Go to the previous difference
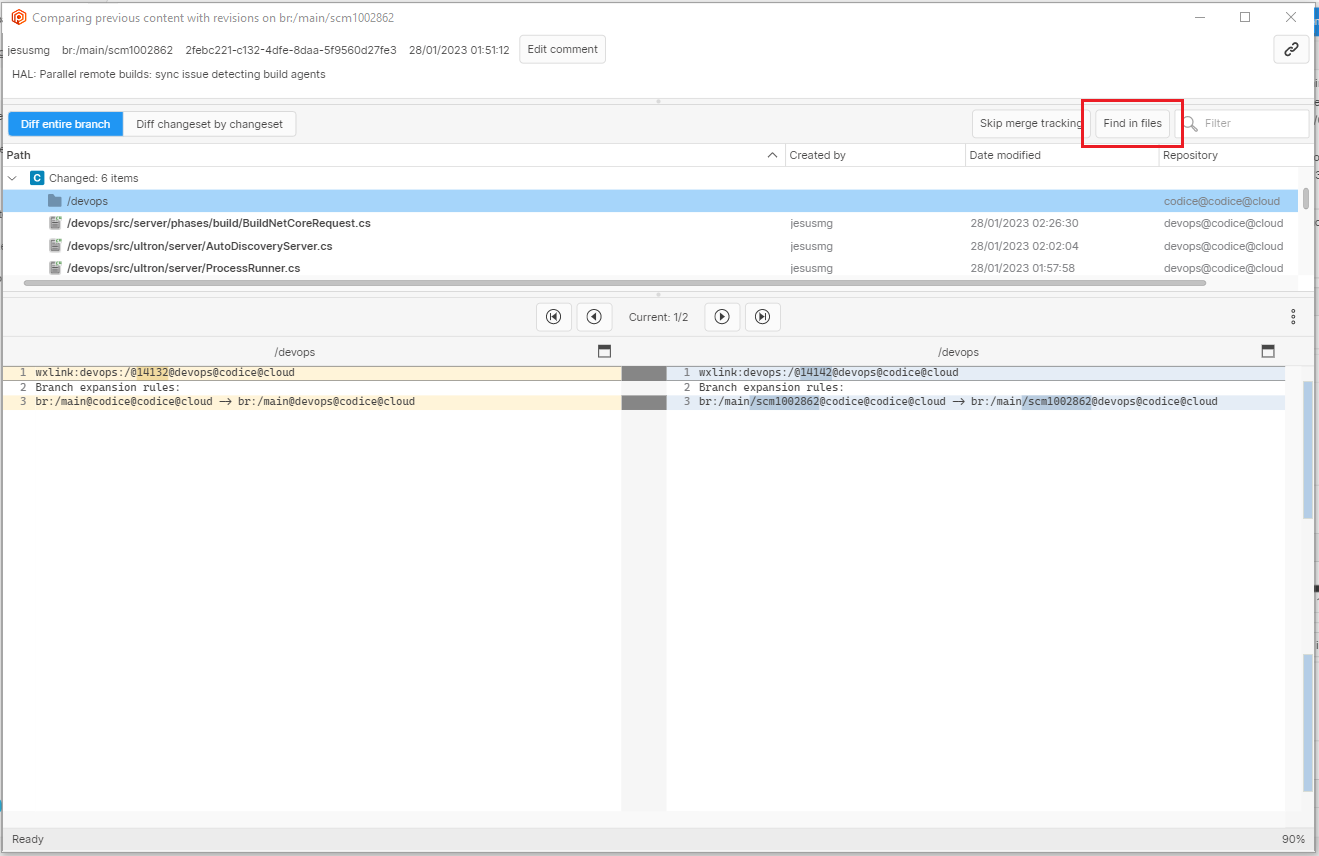This screenshot has height=856, width=1319. pyautogui.click(x=594, y=316)
